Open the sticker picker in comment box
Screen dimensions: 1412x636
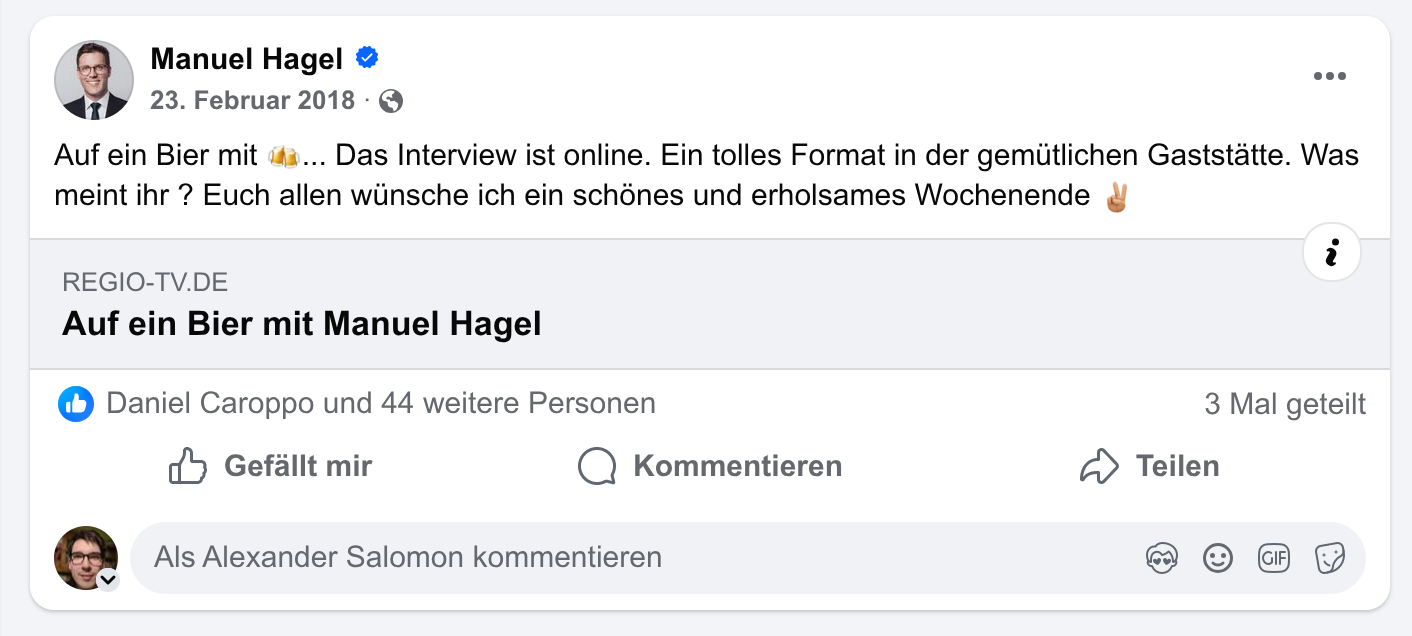tap(1330, 558)
